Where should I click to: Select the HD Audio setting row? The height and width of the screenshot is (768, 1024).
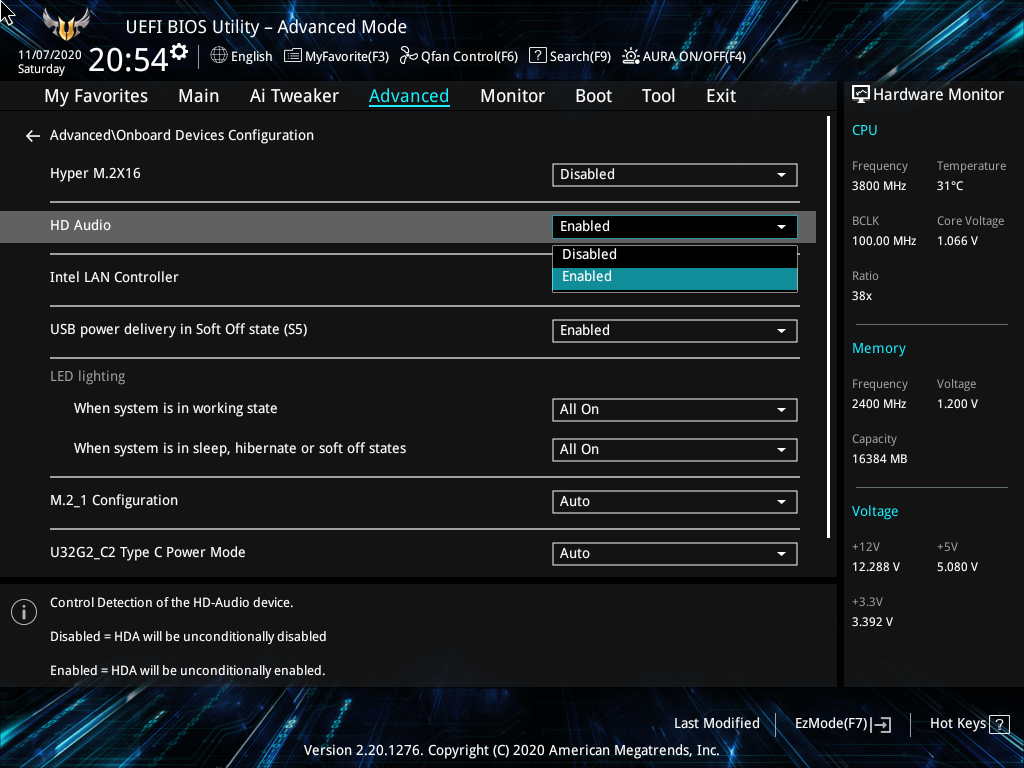408,227
